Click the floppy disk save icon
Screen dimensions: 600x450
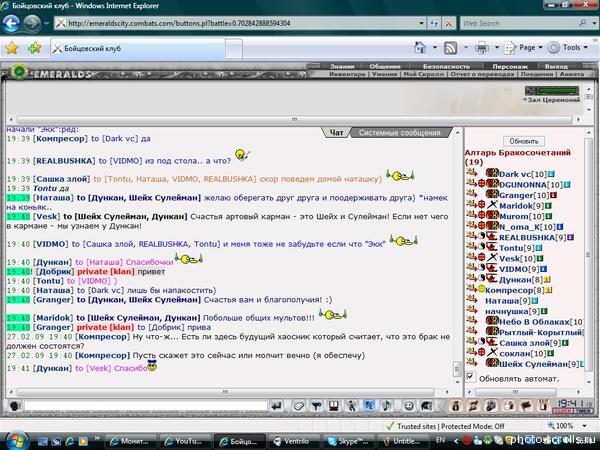pyautogui.click(x=334, y=406)
